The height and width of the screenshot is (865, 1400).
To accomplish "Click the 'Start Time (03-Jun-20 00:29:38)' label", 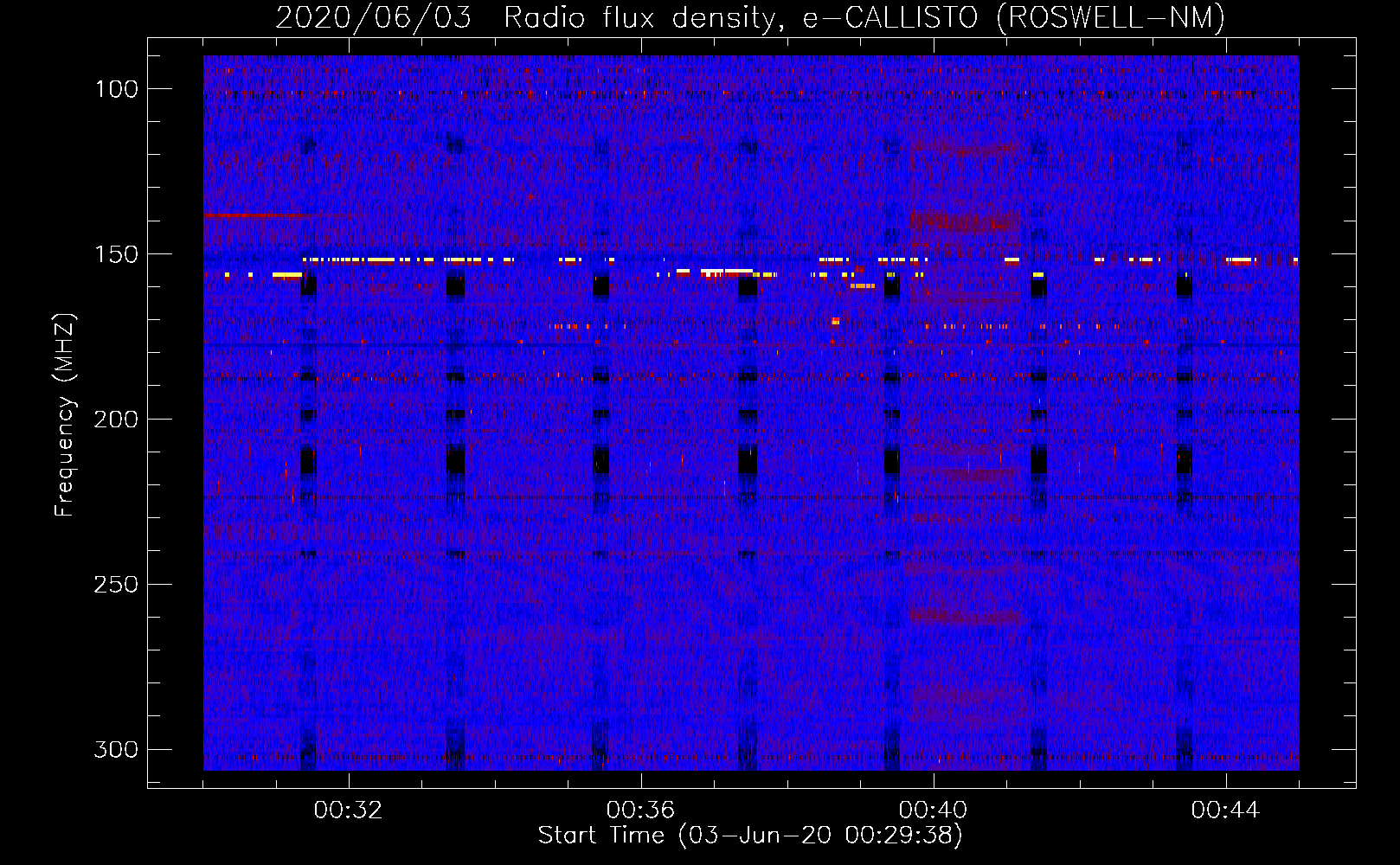I will (750, 836).
